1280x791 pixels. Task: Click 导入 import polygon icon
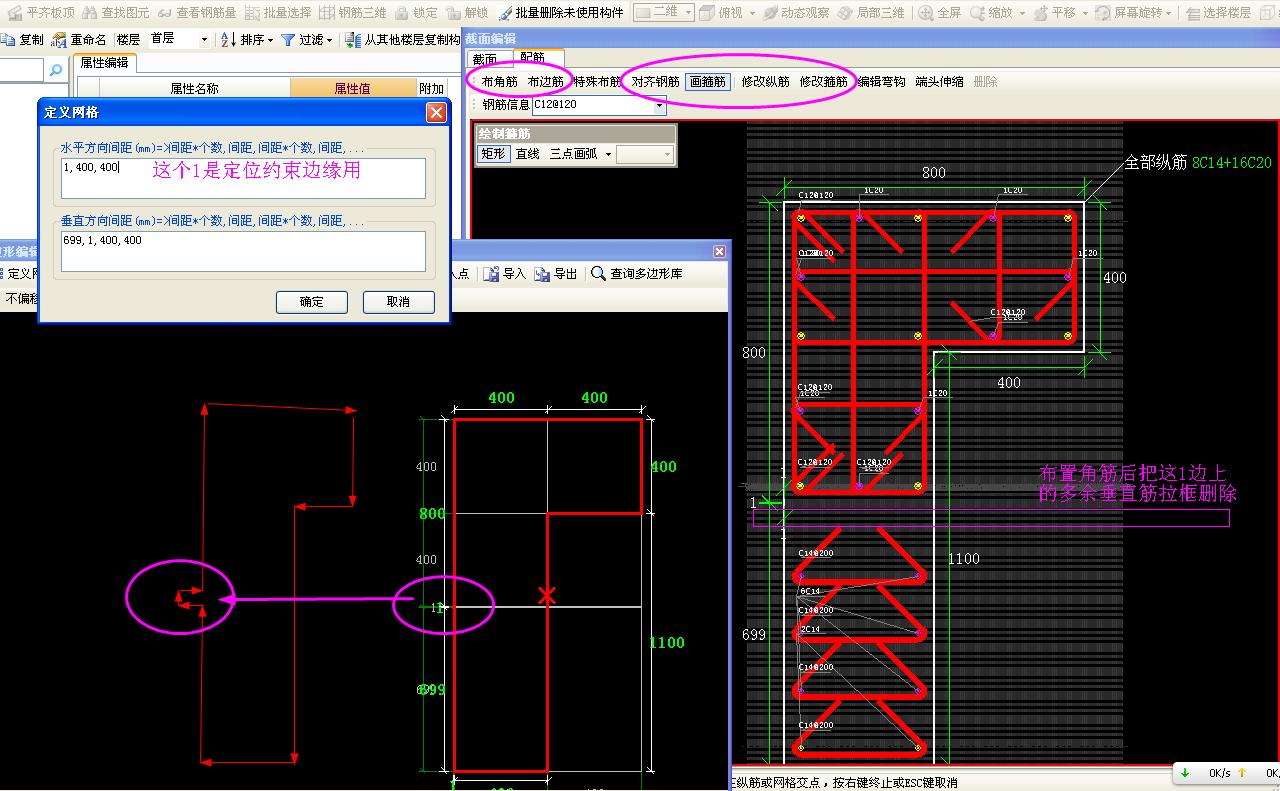[x=491, y=273]
